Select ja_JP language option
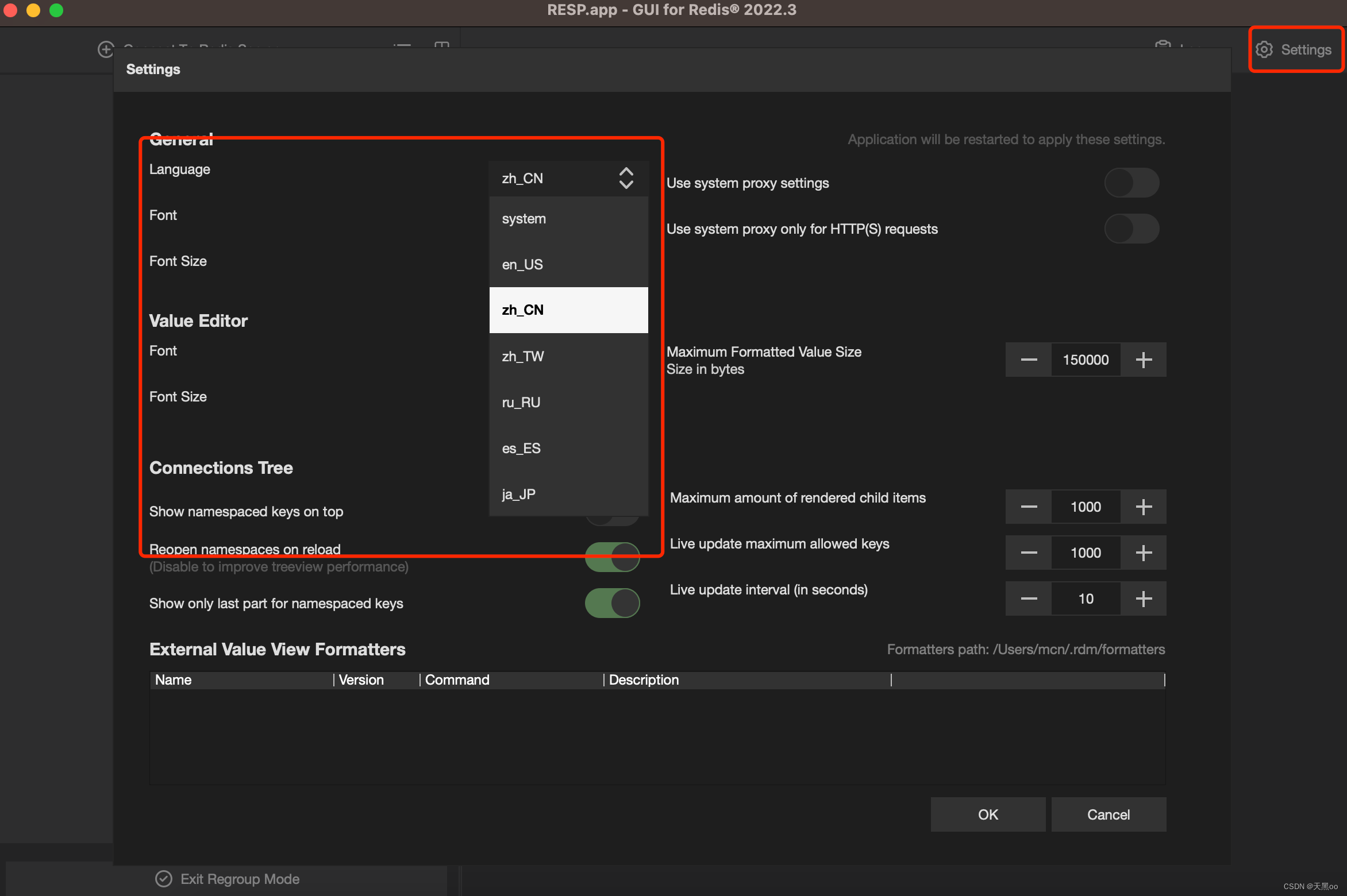This screenshot has height=896, width=1347. 568,494
